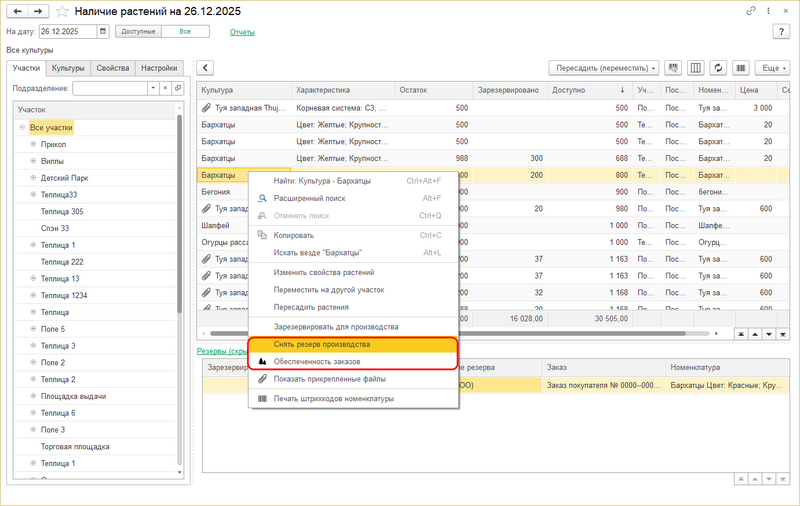Open the "Еще" dropdown menu

[x=772, y=68]
